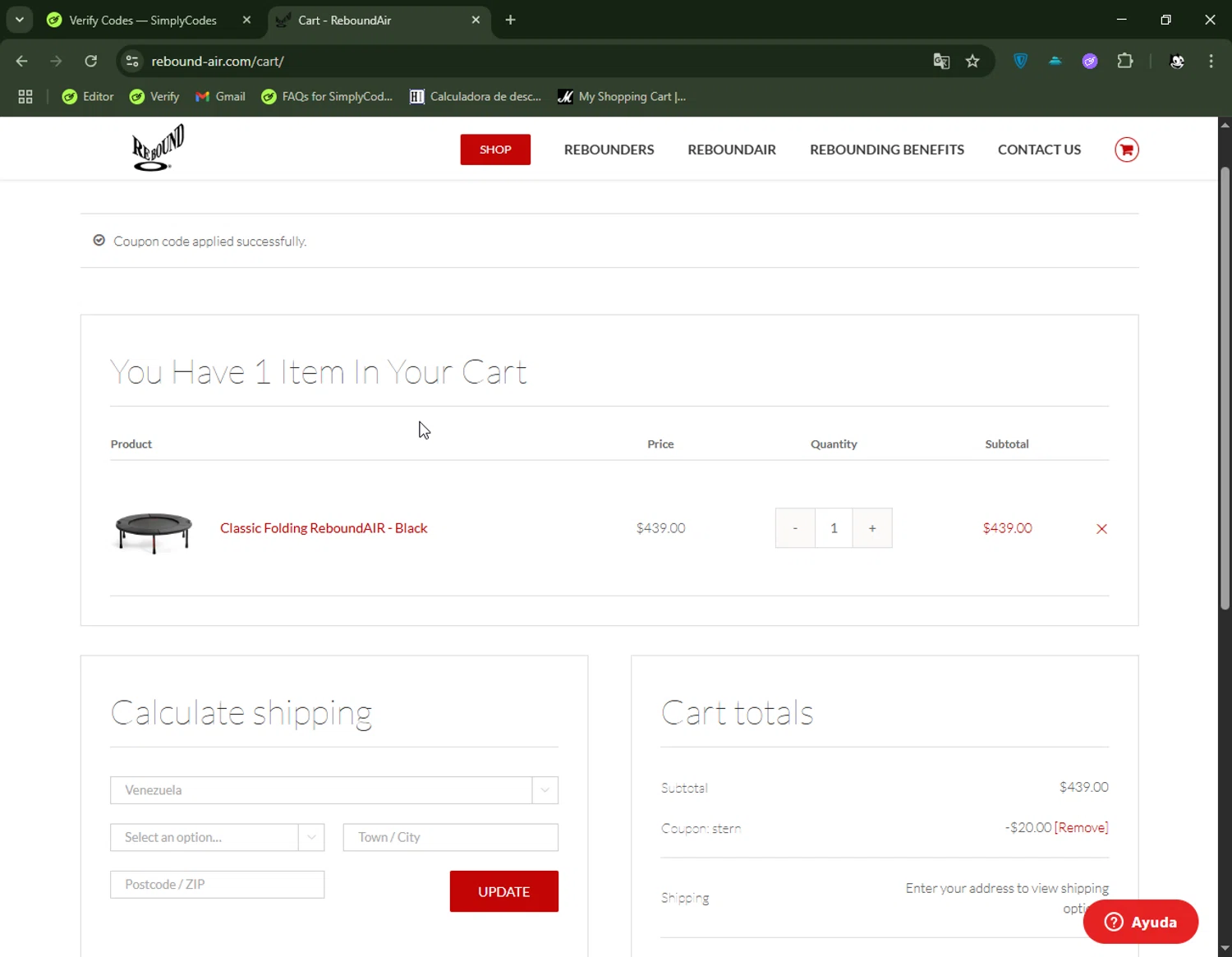Image resolution: width=1232 pixels, height=957 pixels.
Task: Click the scrollbar up arrow
Action: (x=1225, y=125)
